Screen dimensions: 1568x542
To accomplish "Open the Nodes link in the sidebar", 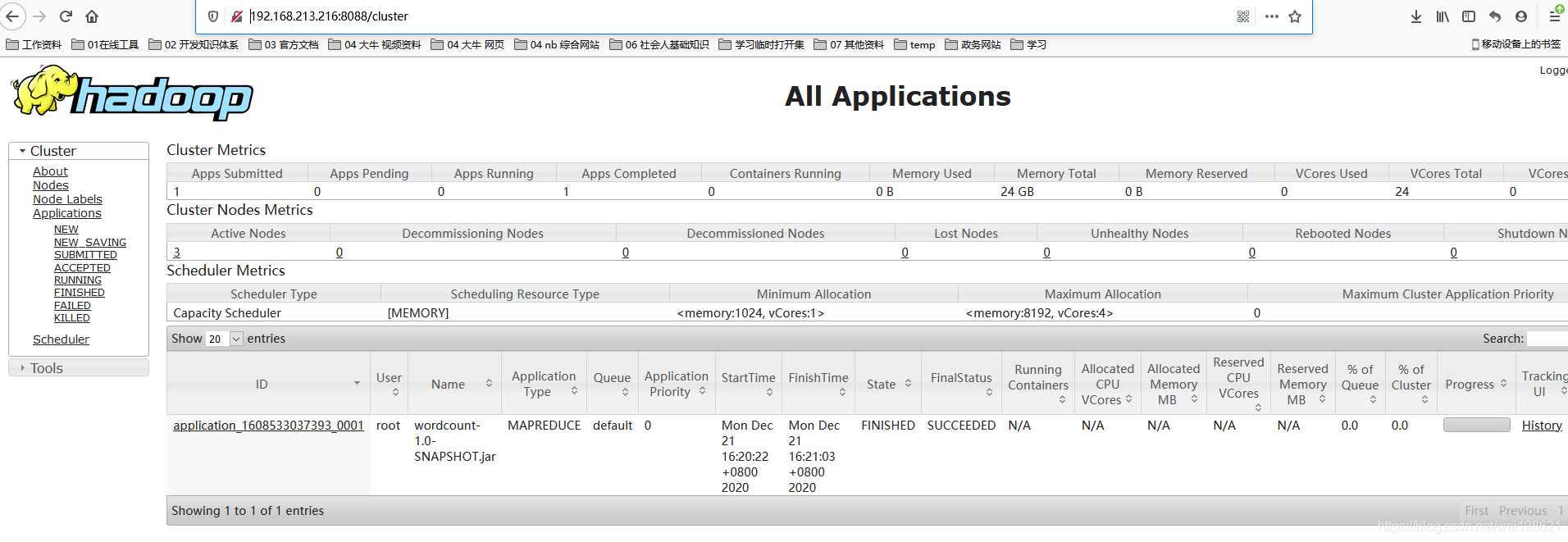I will pyautogui.click(x=51, y=185).
